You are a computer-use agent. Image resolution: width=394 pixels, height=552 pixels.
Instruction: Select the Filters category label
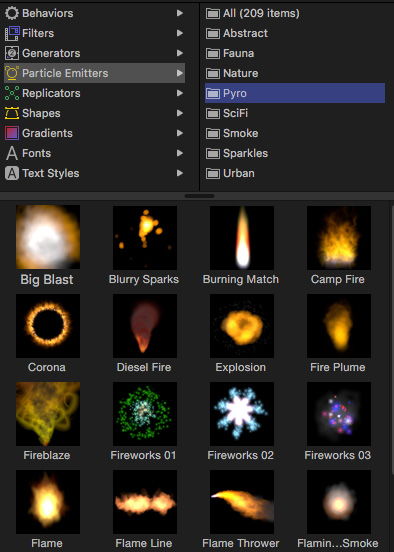coord(38,33)
